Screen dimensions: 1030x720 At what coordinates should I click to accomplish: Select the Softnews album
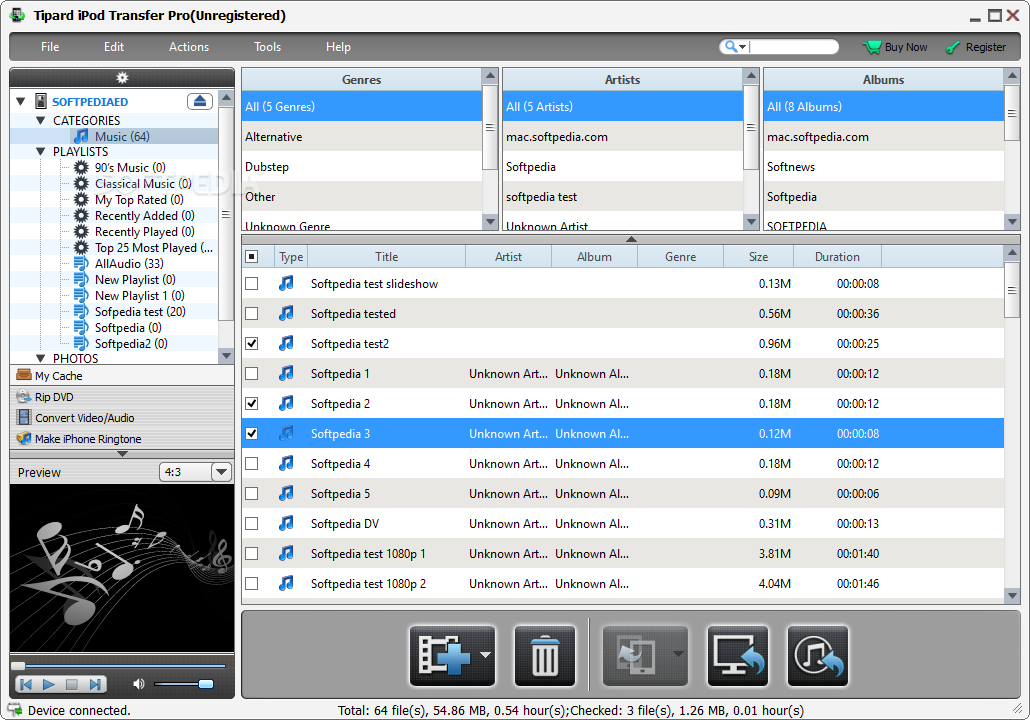(x=883, y=167)
